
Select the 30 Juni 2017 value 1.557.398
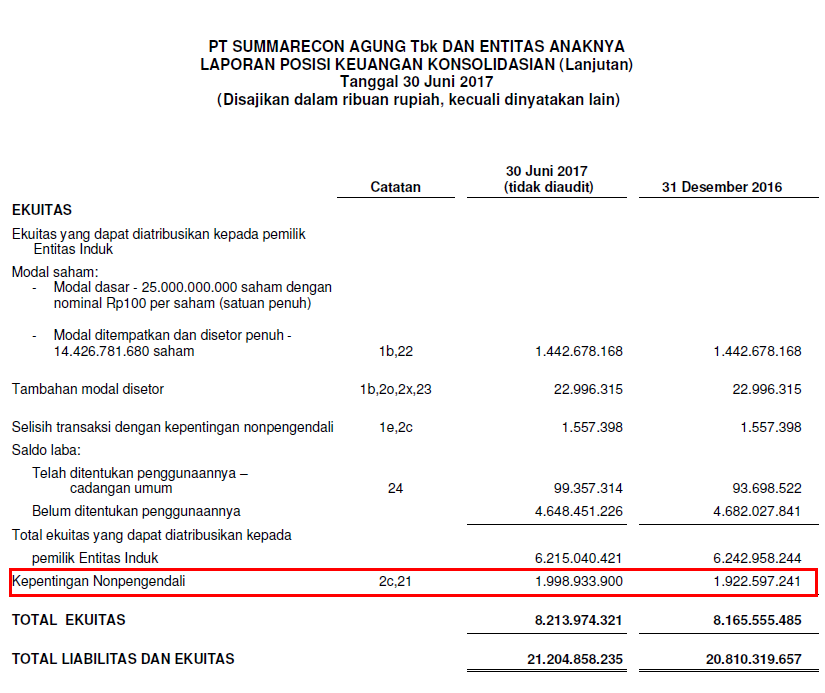(x=592, y=427)
